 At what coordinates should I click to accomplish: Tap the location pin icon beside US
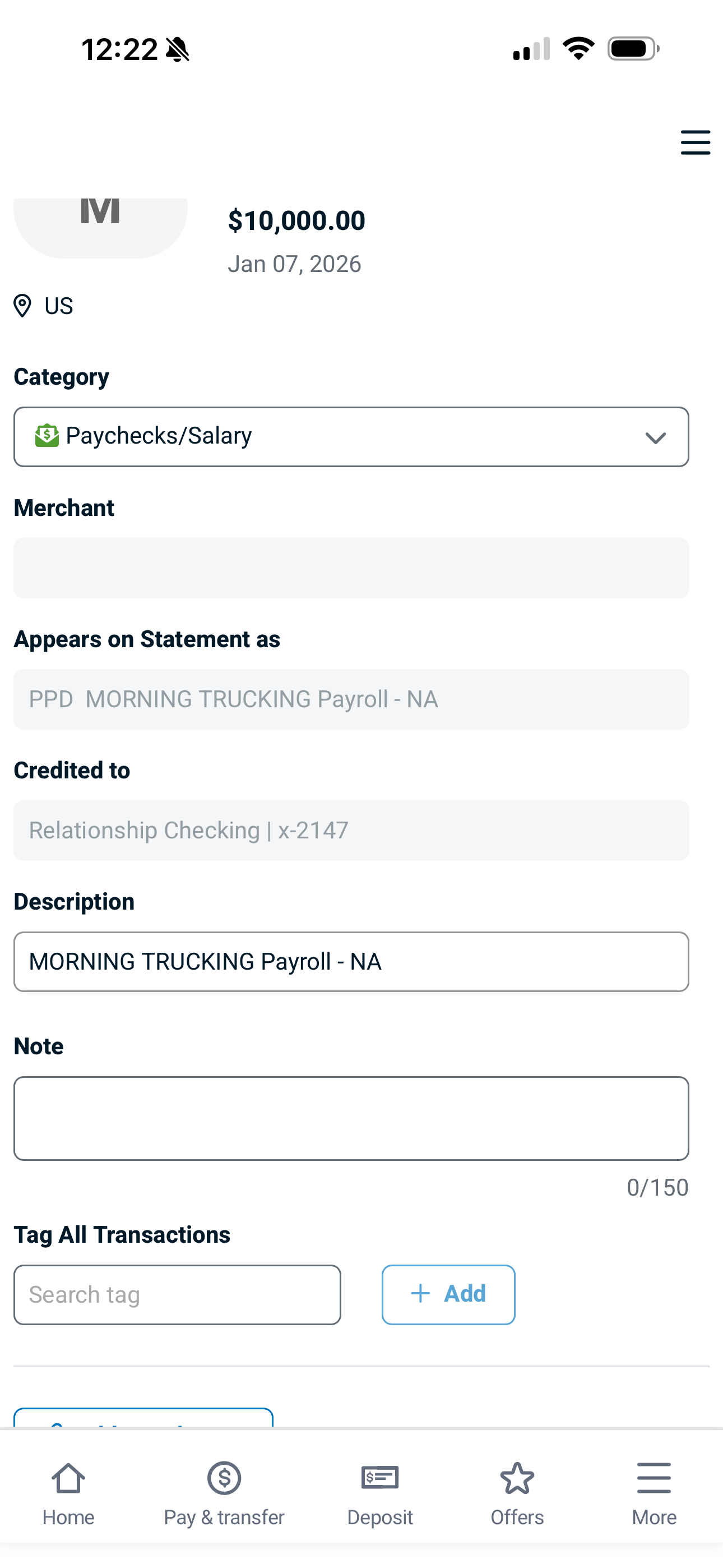(22, 306)
